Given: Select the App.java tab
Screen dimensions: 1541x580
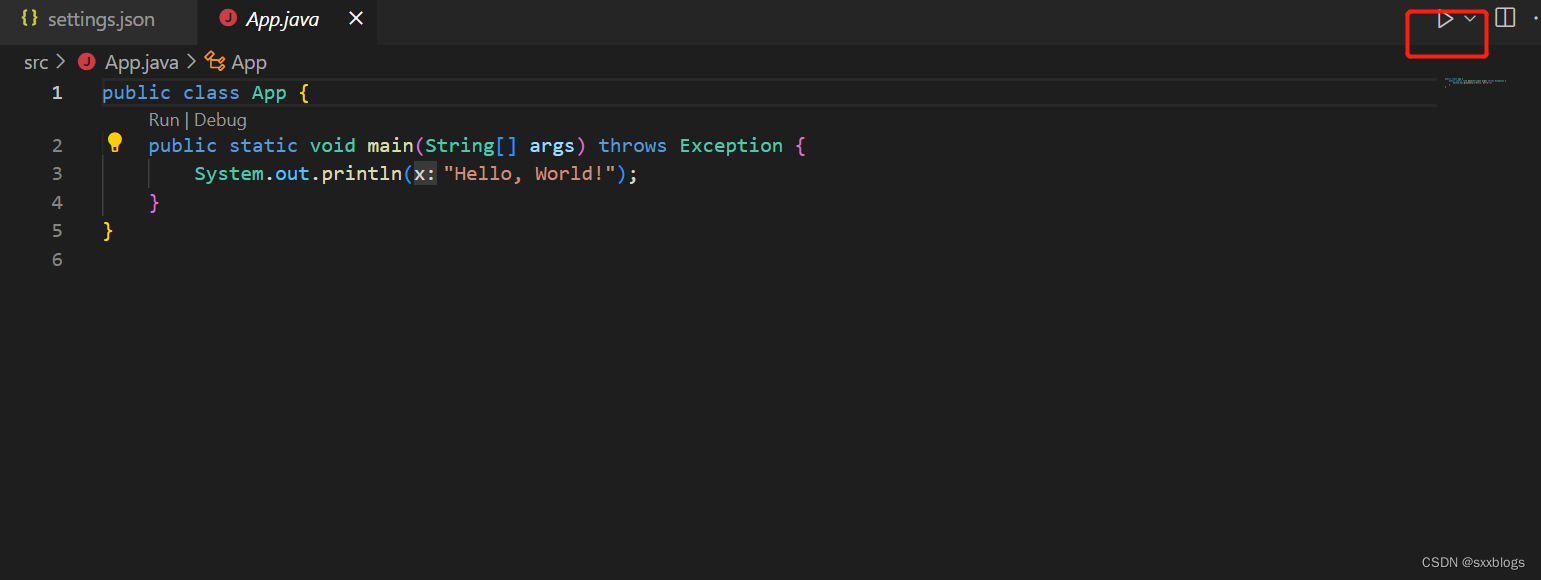Looking at the screenshot, I should pos(283,18).
